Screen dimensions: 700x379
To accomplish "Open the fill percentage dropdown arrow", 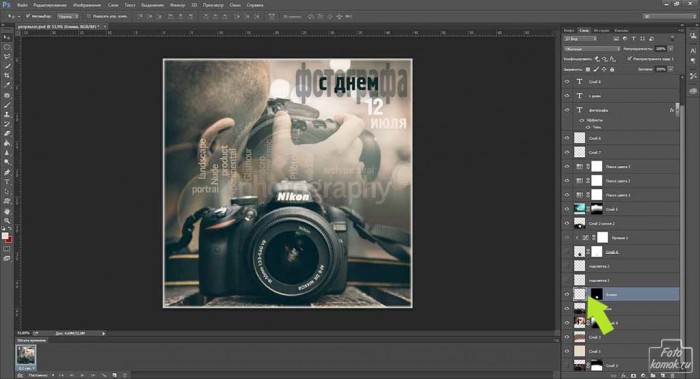I will point(671,69).
